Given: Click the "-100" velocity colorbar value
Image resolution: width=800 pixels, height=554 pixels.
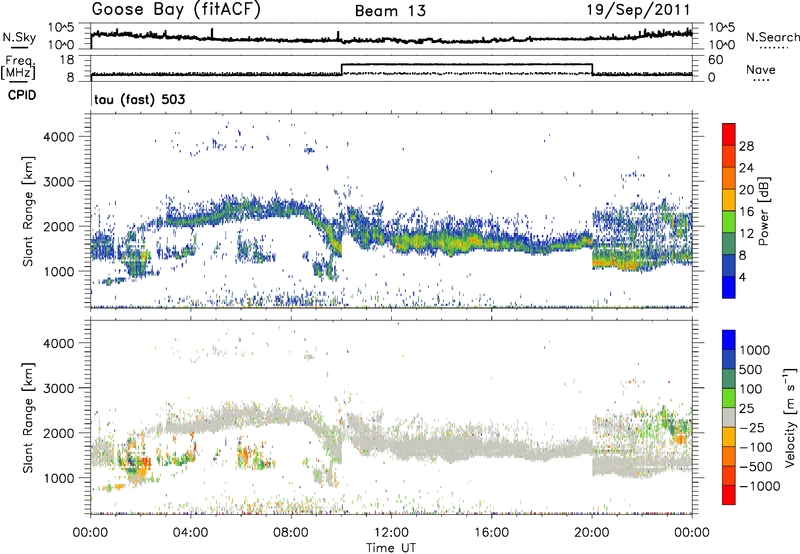Looking at the screenshot, I should (x=756, y=447).
